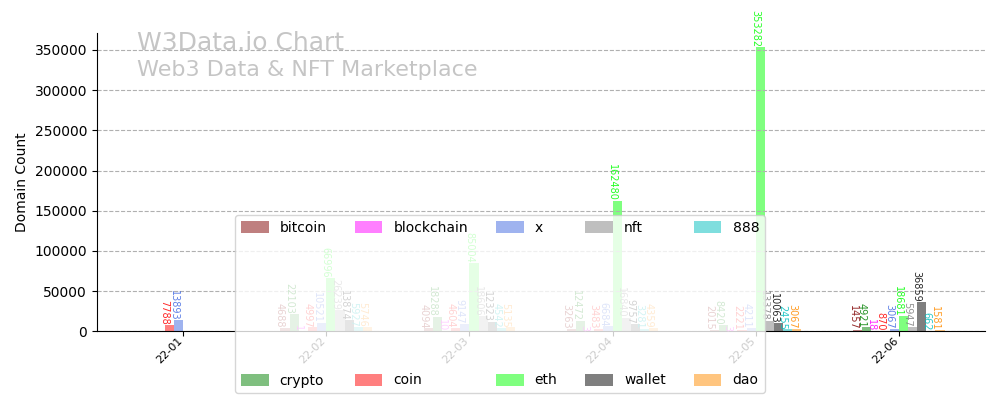This screenshot has width=1000, height=400.
Task: Click the tallest eth bar labeled 353282
Action: (760, 190)
